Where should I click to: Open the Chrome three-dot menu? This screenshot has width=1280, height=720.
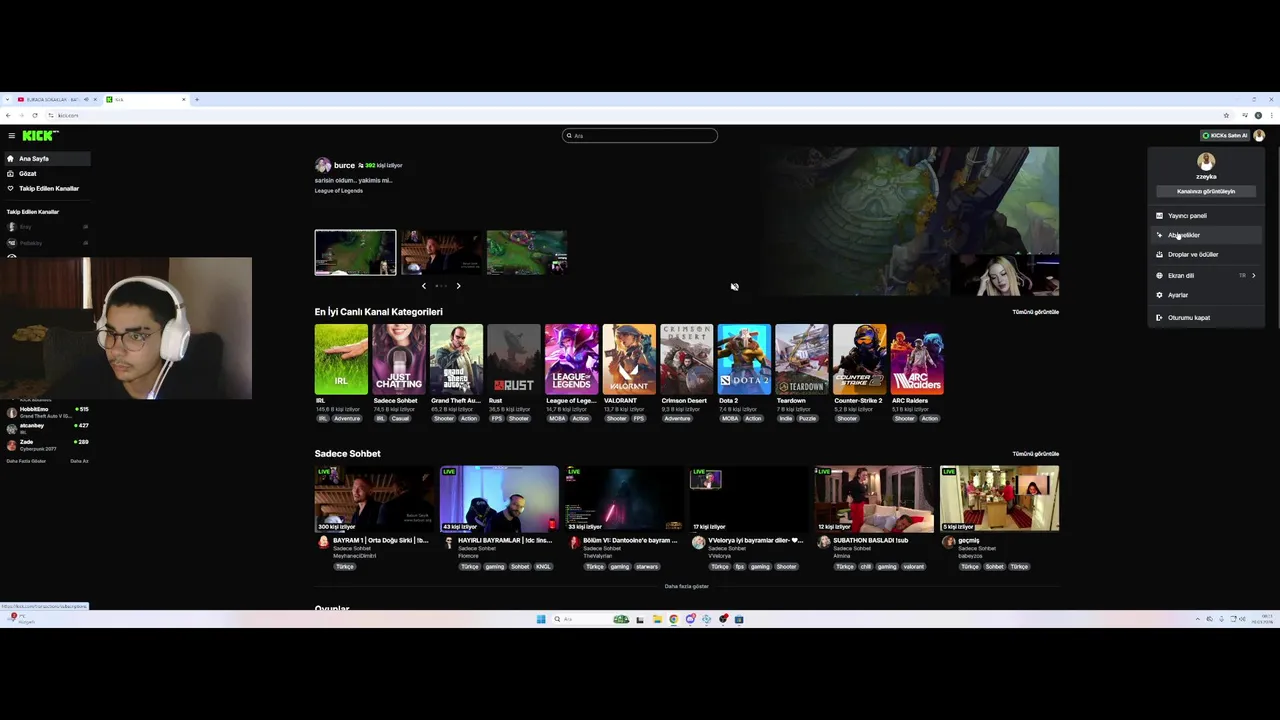[x=1272, y=115]
